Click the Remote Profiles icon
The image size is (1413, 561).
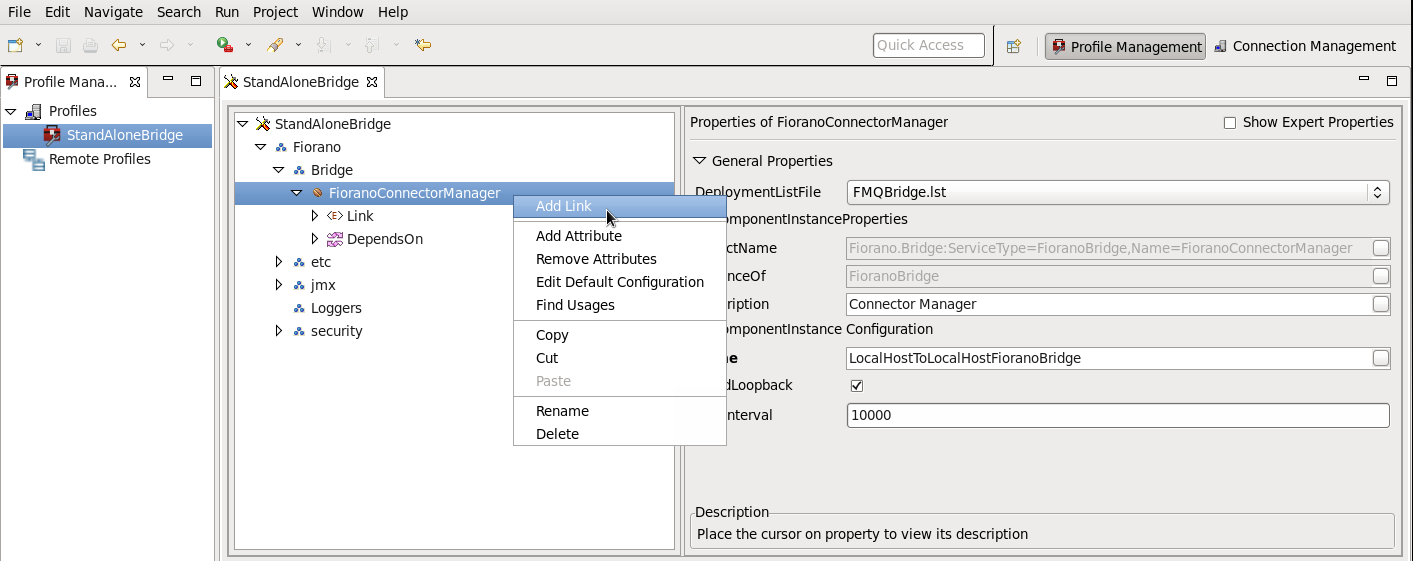click(x=33, y=159)
